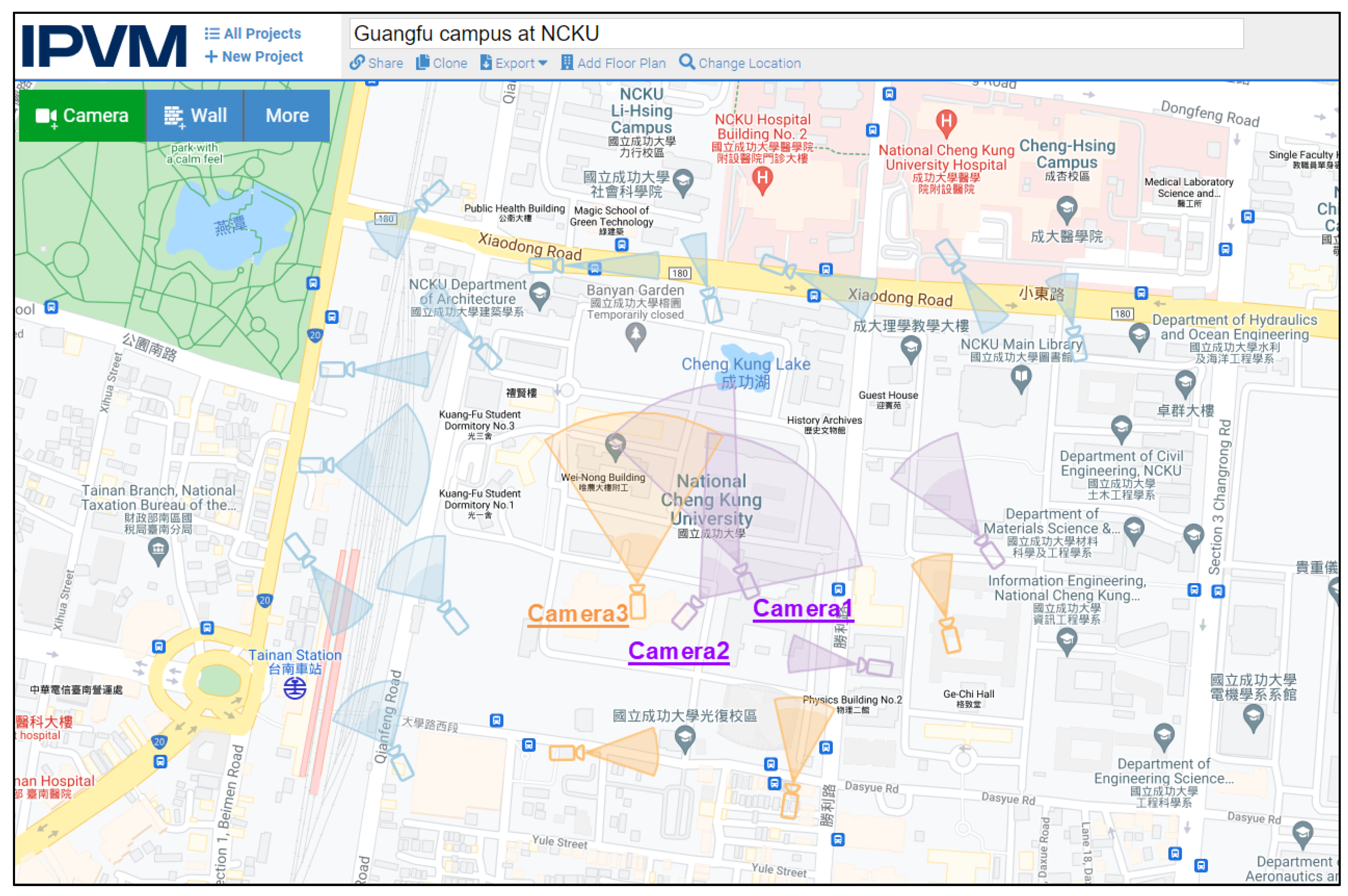Click the Tainan Station rail icon

pyautogui.click(x=295, y=688)
